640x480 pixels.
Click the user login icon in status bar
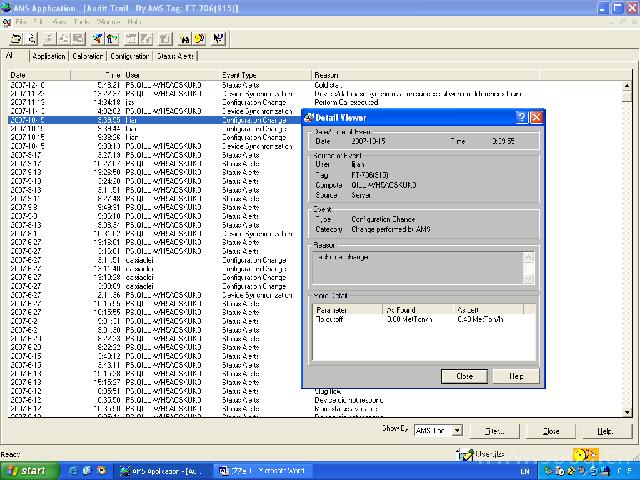coord(465,453)
